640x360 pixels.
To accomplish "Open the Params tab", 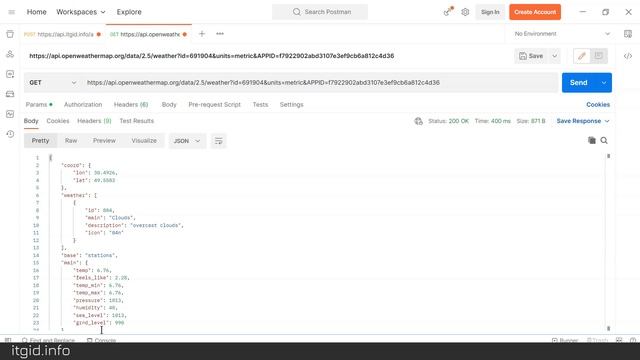I will click(39, 104).
